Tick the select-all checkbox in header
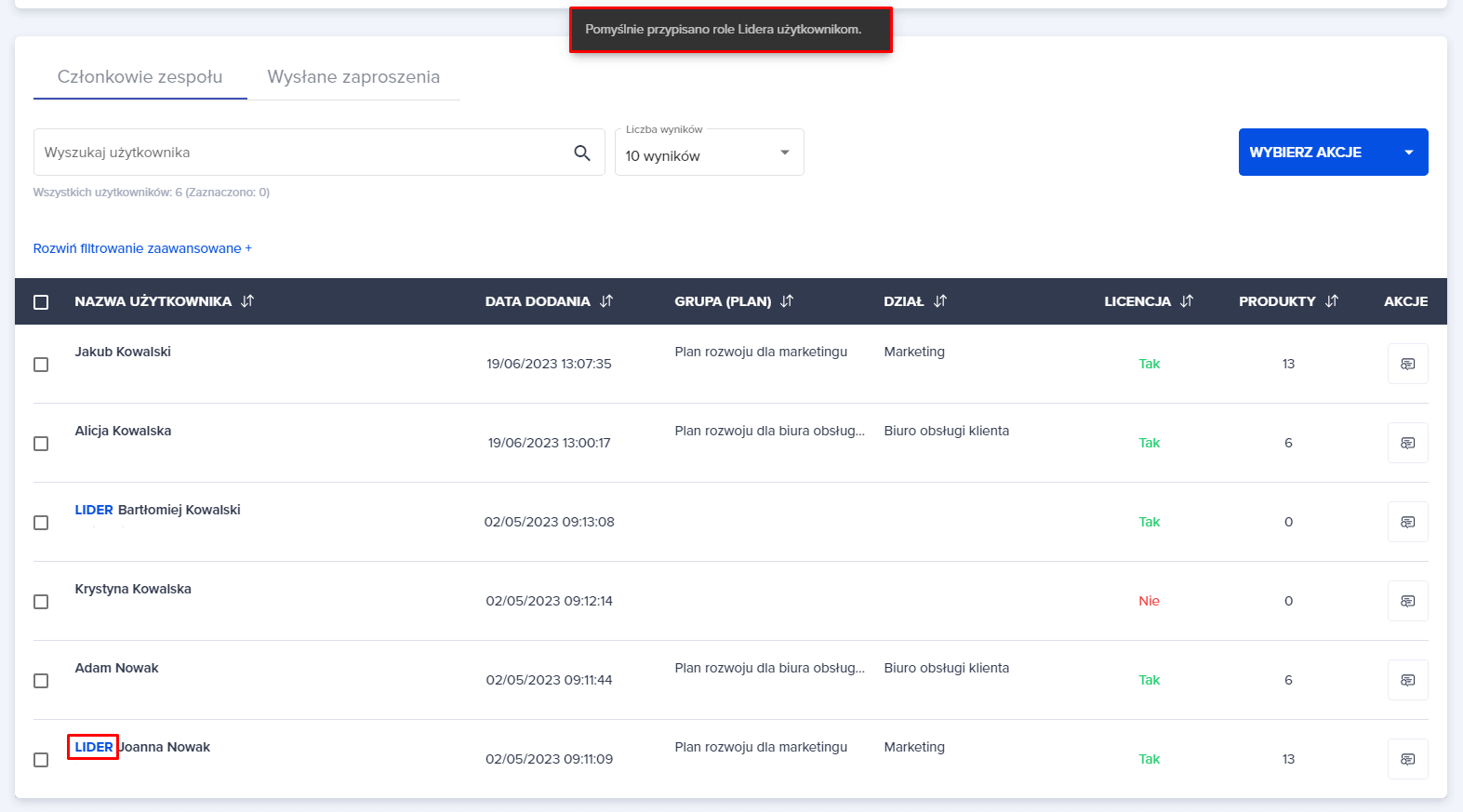The image size is (1463, 812). click(41, 302)
